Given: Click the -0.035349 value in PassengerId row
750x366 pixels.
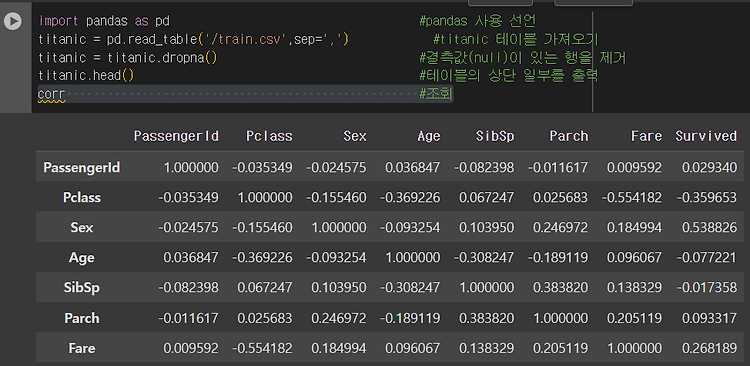Looking at the screenshot, I should click(x=262, y=167).
